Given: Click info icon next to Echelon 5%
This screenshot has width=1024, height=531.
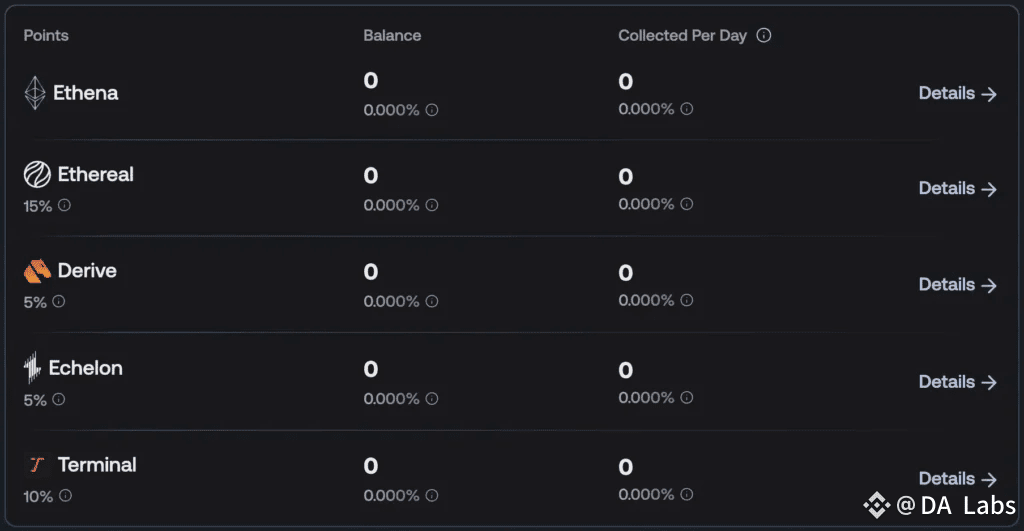Looking at the screenshot, I should [x=59, y=399].
